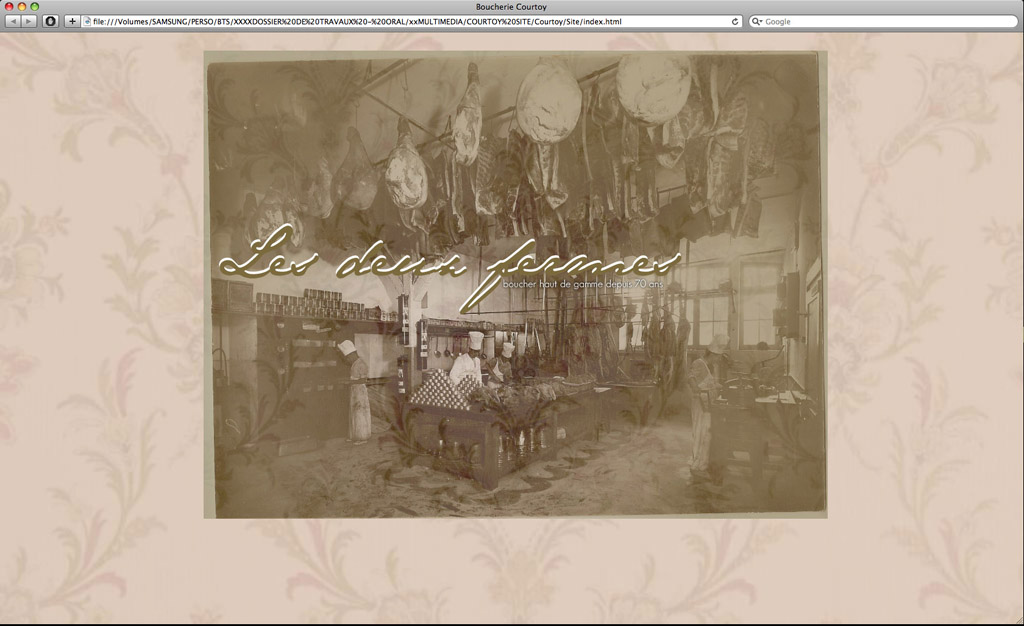Click the "boucher haut de gamme" tagline
Viewport: 1024px width, 626px height.
(x=582, y=285)
